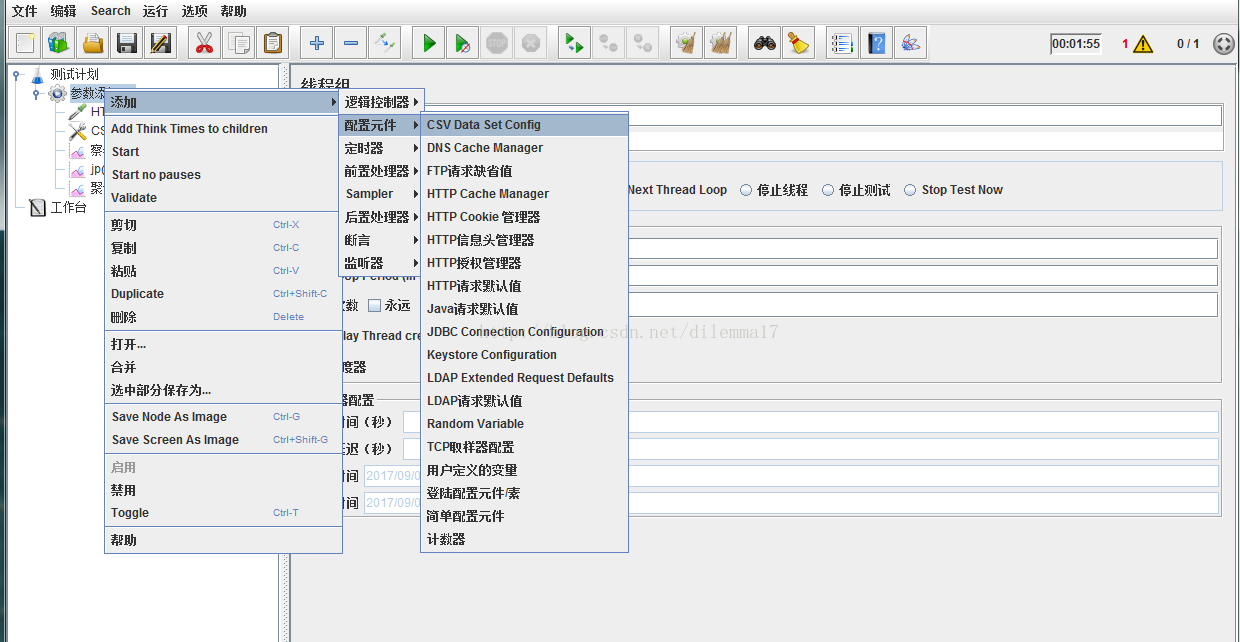
Task: Choose 用户定义的变量 entry
Action: point(524,470)
